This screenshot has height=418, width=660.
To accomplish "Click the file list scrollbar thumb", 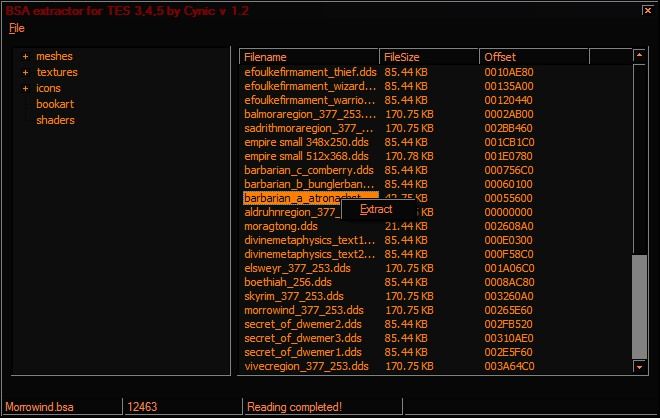I will click(x=639, y=307).
